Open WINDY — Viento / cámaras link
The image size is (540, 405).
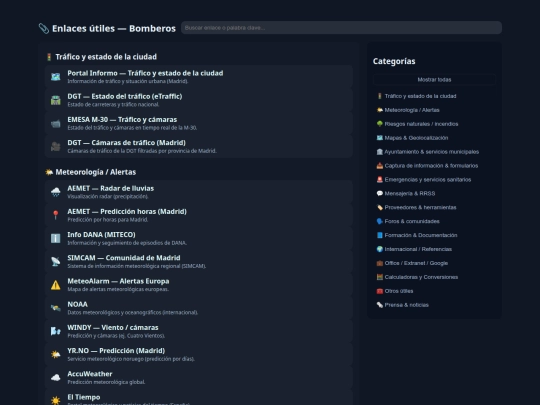199,331
